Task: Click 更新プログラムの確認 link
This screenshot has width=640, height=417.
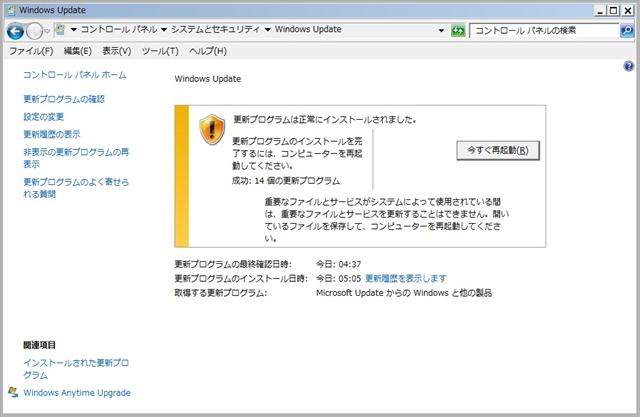Action: 64,99
